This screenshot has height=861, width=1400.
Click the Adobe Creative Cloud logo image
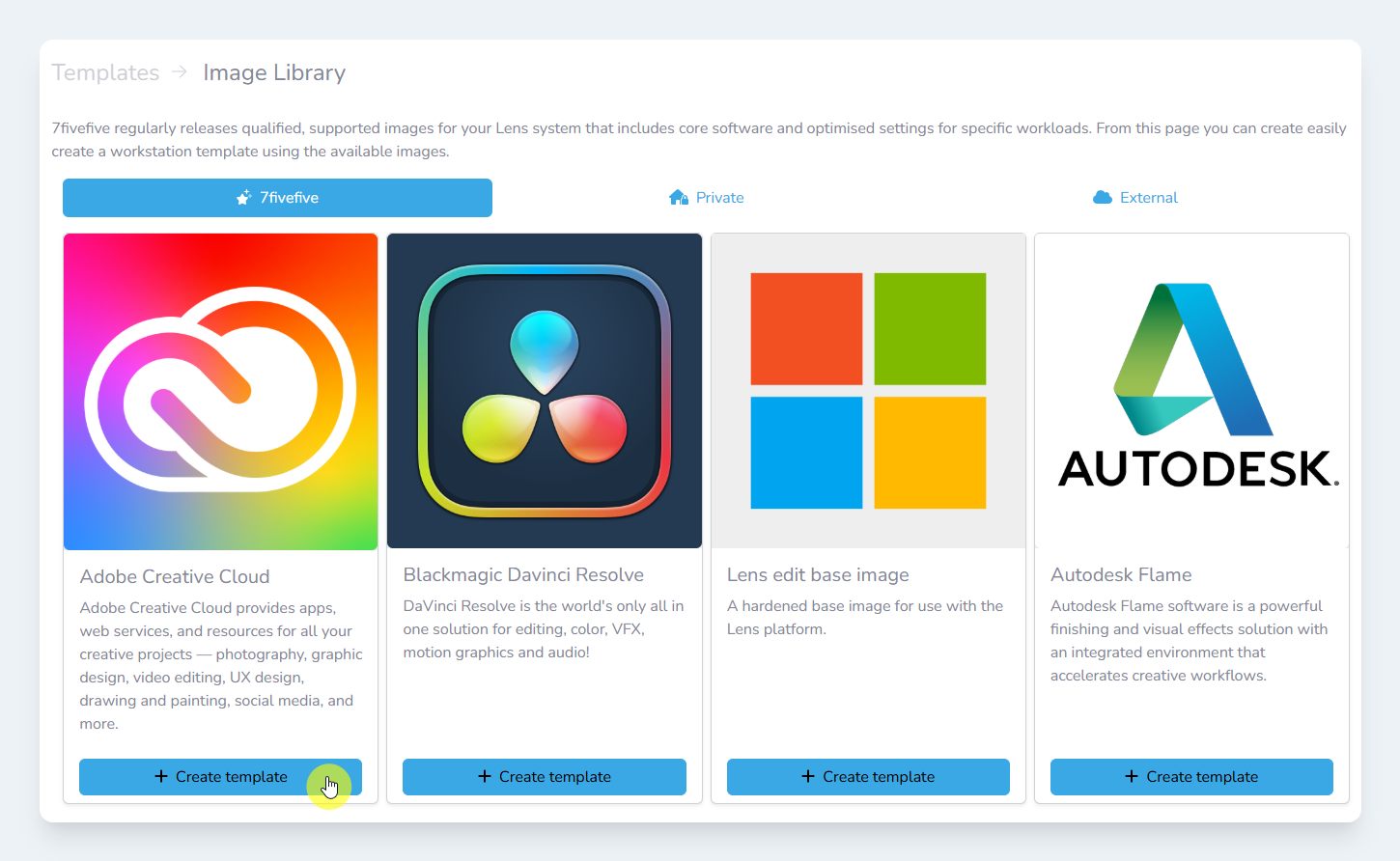click(x=220, y=391)
